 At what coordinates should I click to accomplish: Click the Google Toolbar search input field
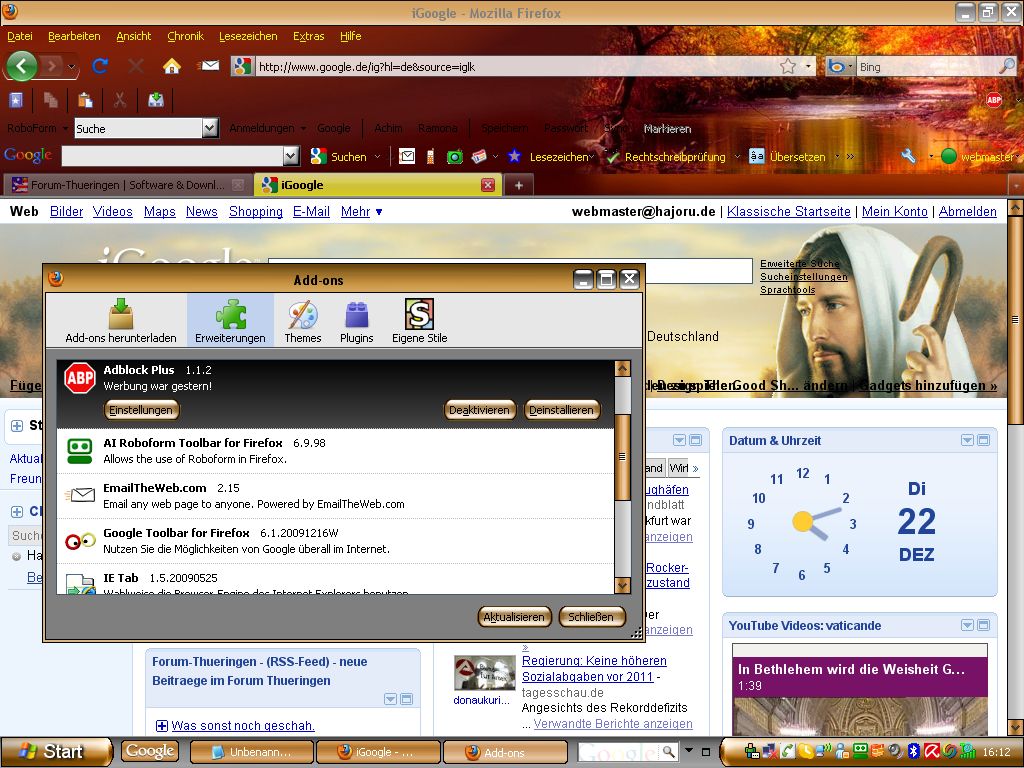click(172, 156)
